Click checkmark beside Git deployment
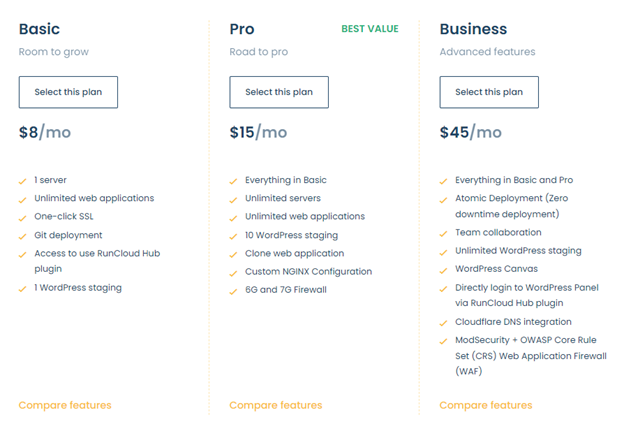This screenshot has height=431, width=624. [x=22, y=237]
